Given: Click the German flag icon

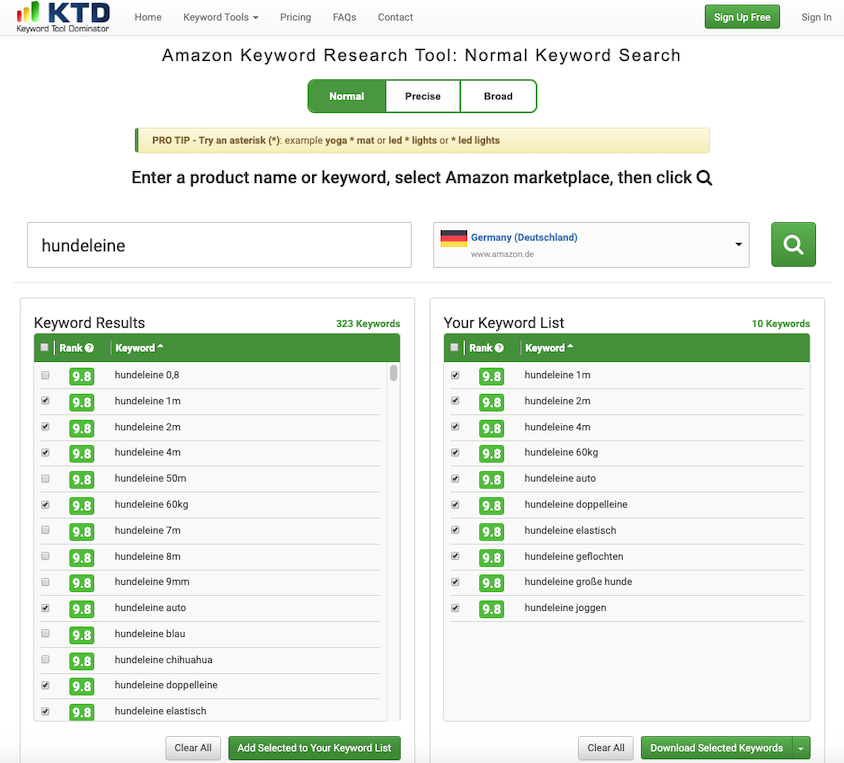Looking at the screenshot, I should click(454, 238).
